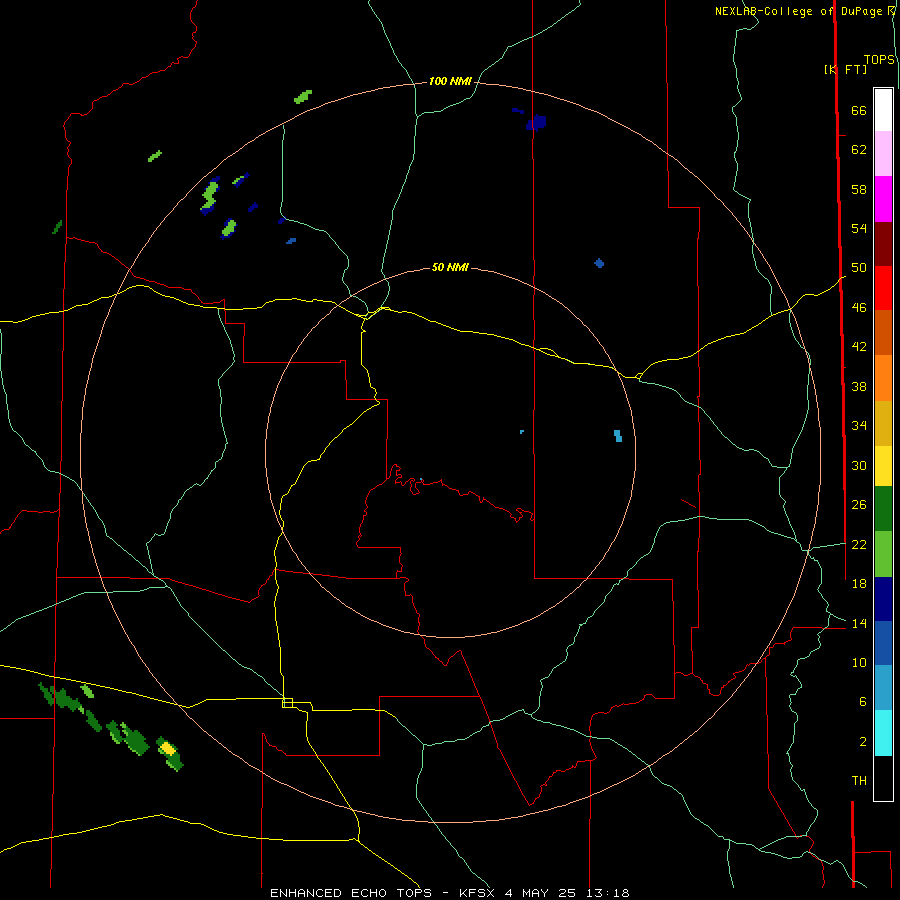
Task: Click the light pink legend swatch
Action: (x=883, y=153)
